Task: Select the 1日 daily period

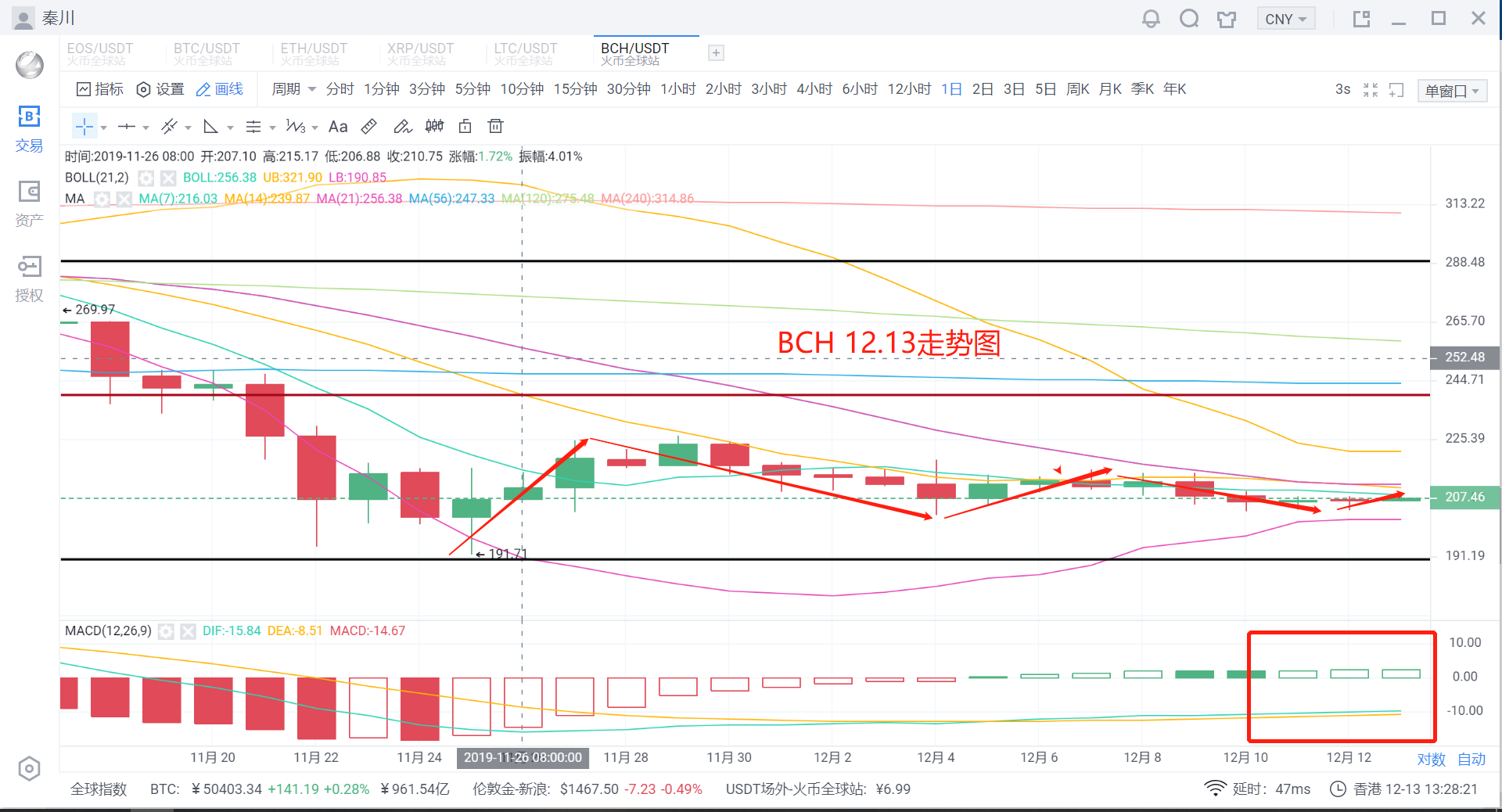Action: pos(951,89)
